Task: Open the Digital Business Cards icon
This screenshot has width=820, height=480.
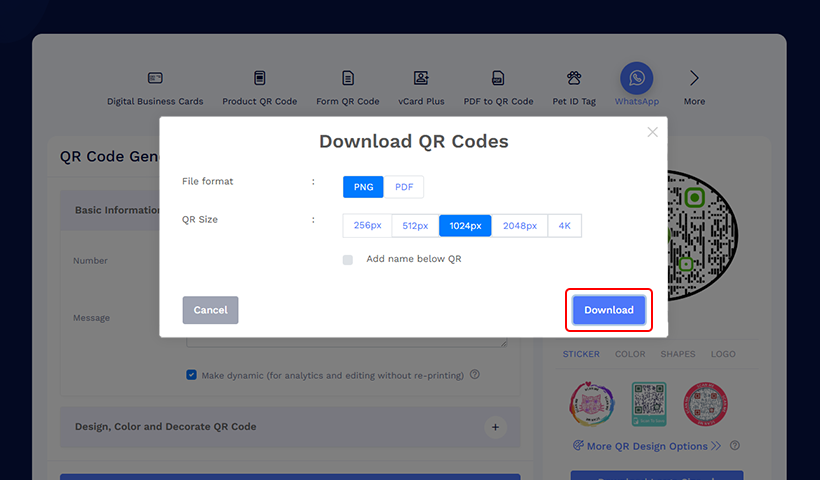Action: point(155,78)
